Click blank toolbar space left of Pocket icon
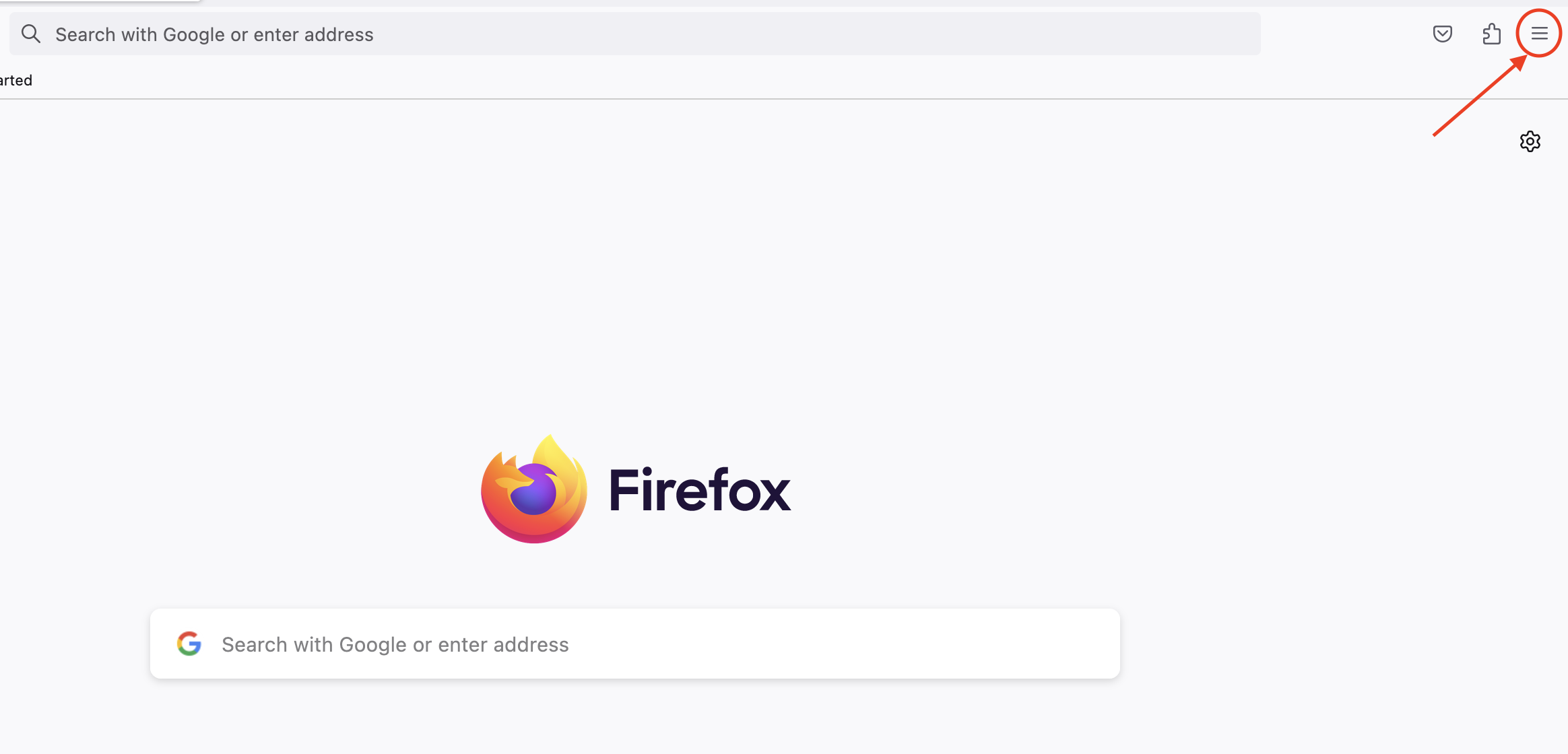This screenshot has height=754, width=1568. (1344, 34)
